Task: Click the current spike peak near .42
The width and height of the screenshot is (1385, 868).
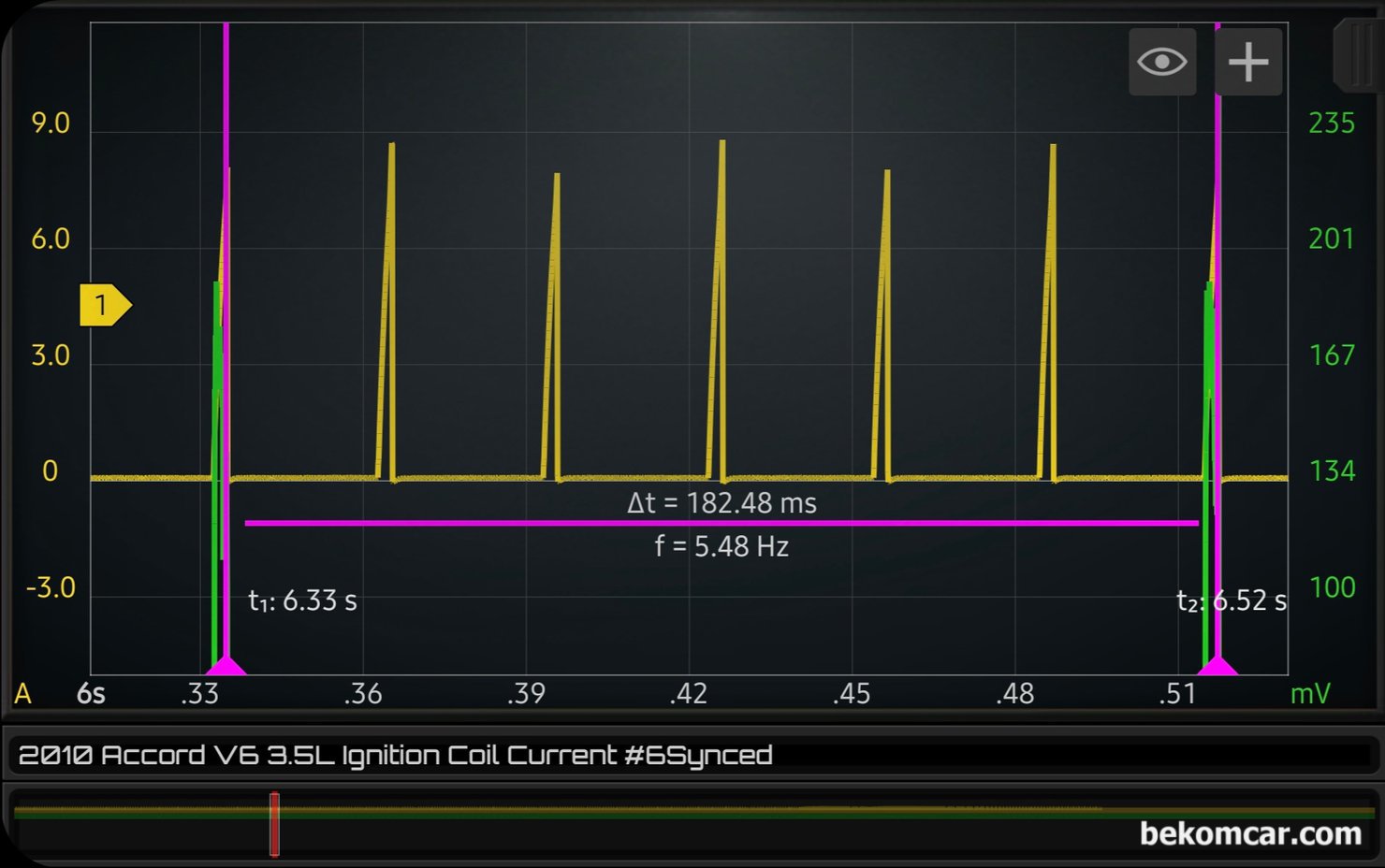Action: point(722,144)
